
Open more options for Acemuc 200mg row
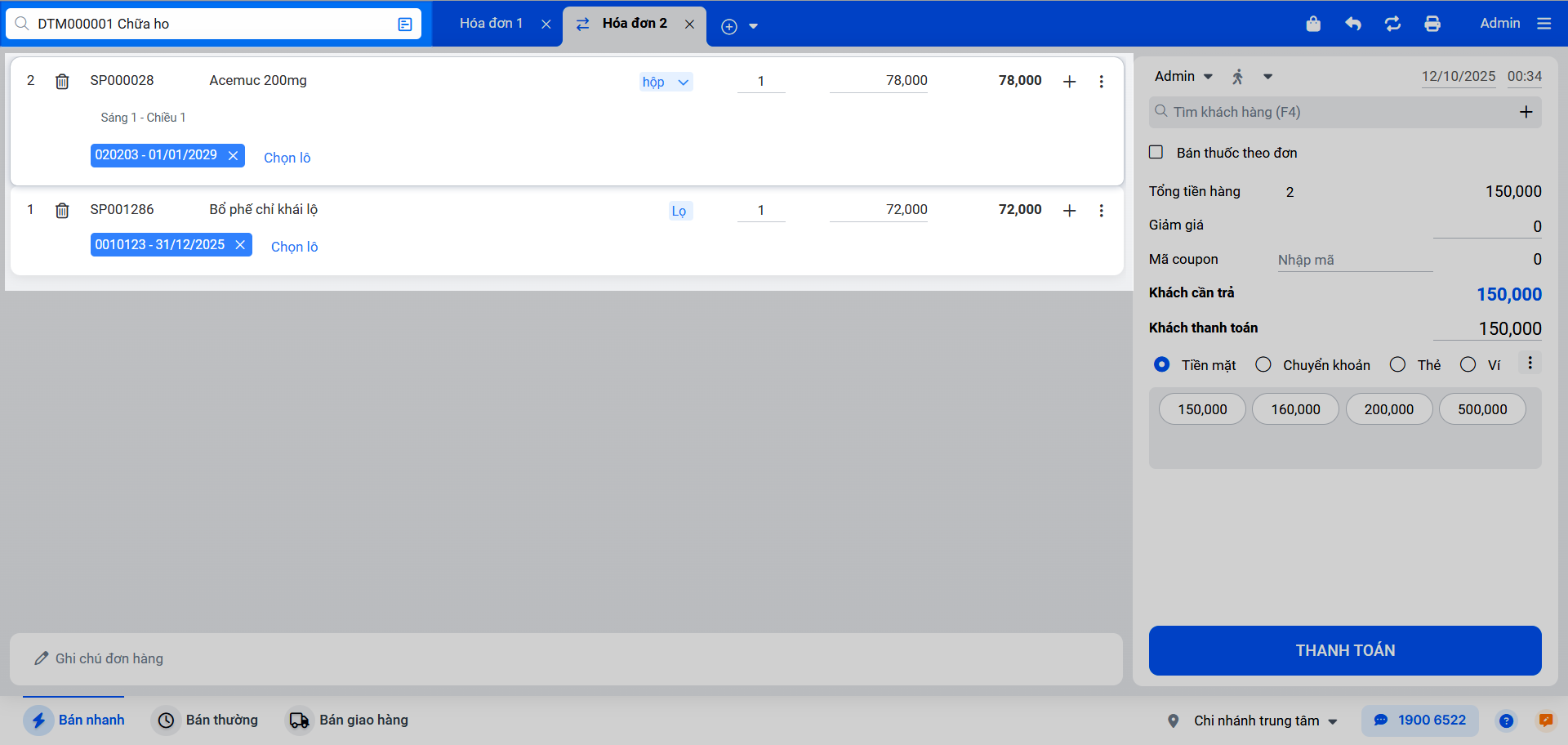[1102, 81]
